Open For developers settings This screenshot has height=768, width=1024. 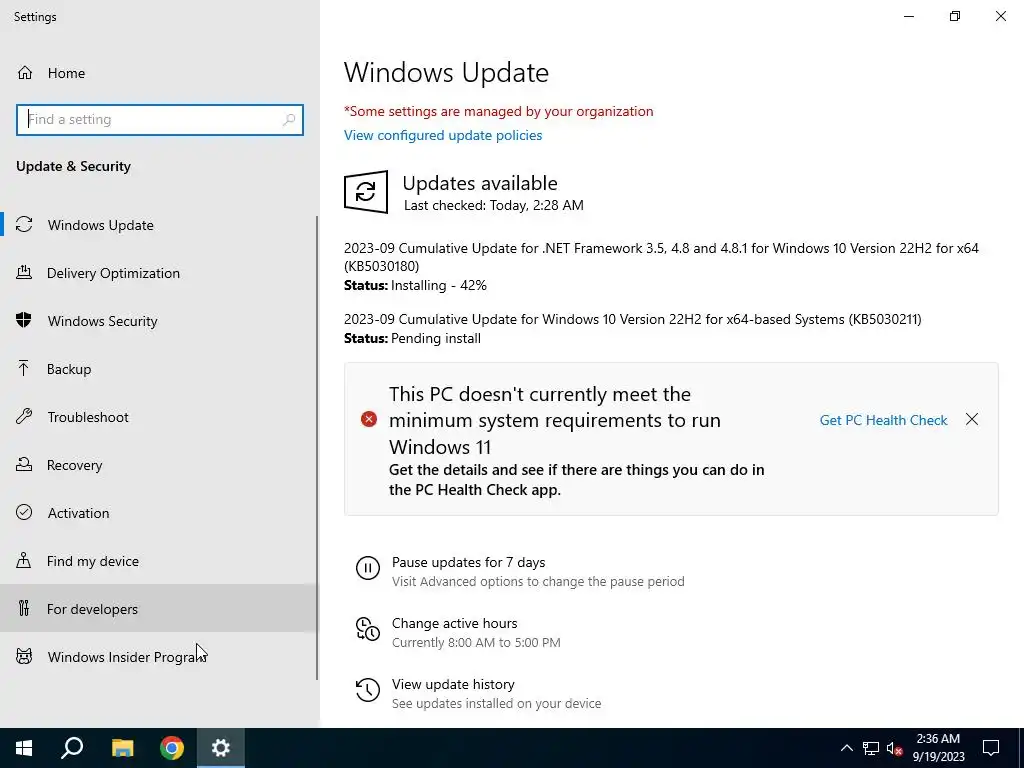click(159, 609)
